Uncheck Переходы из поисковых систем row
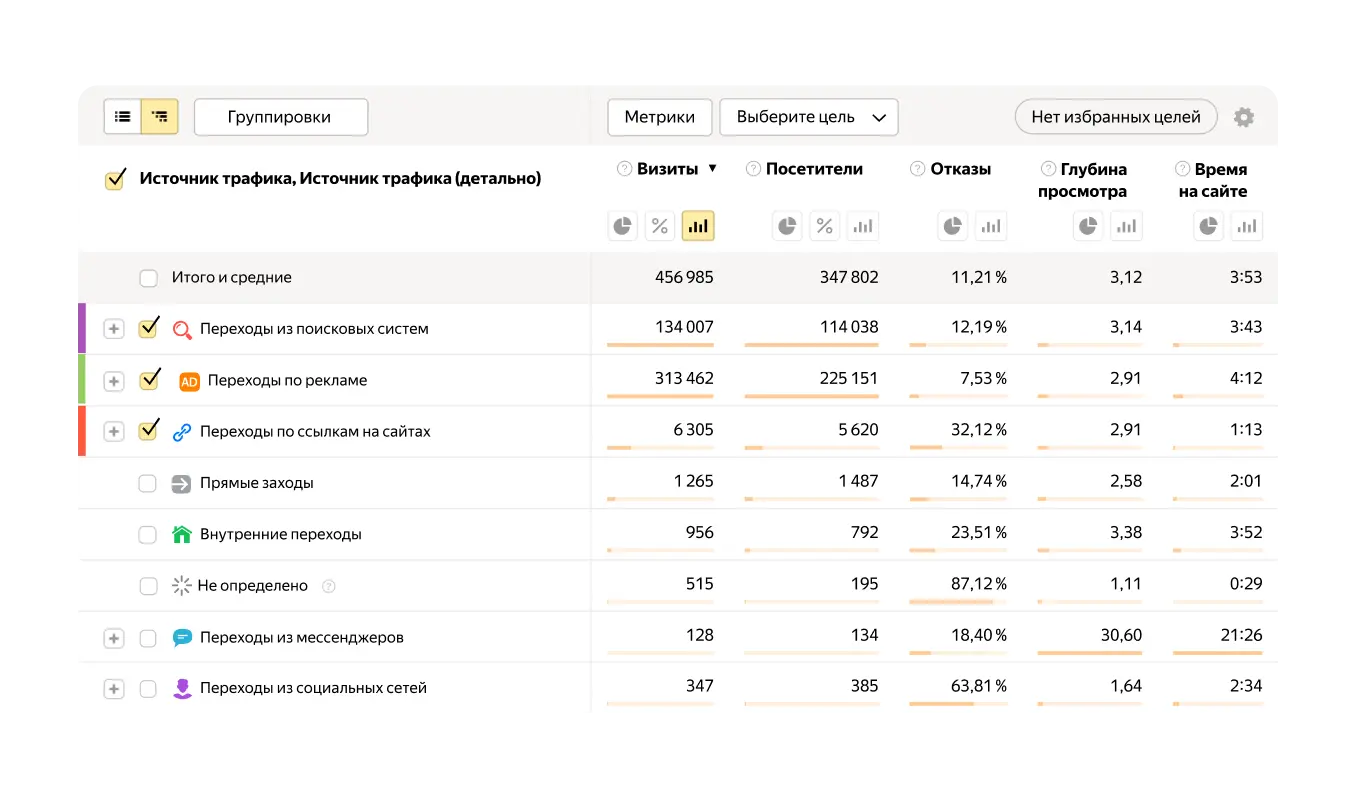This screenshot has width=1356, height=800. pyautogui.click(x=148, y=328)
